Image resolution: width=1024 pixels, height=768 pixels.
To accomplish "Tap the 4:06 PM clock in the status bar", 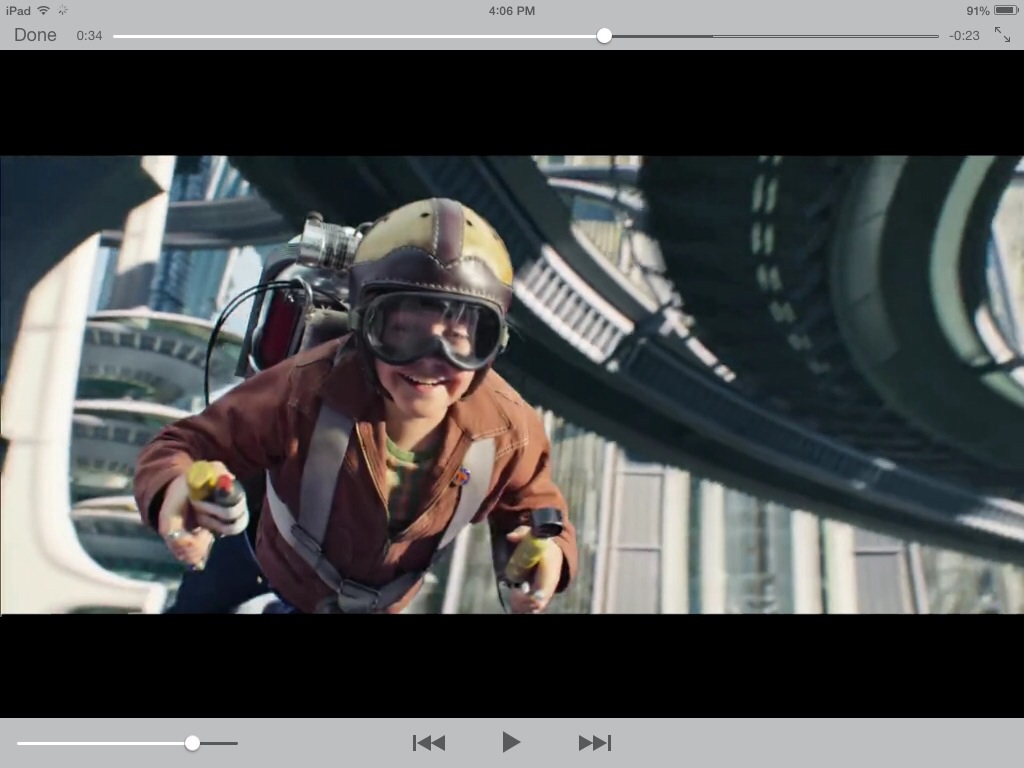I will (512, 10).
